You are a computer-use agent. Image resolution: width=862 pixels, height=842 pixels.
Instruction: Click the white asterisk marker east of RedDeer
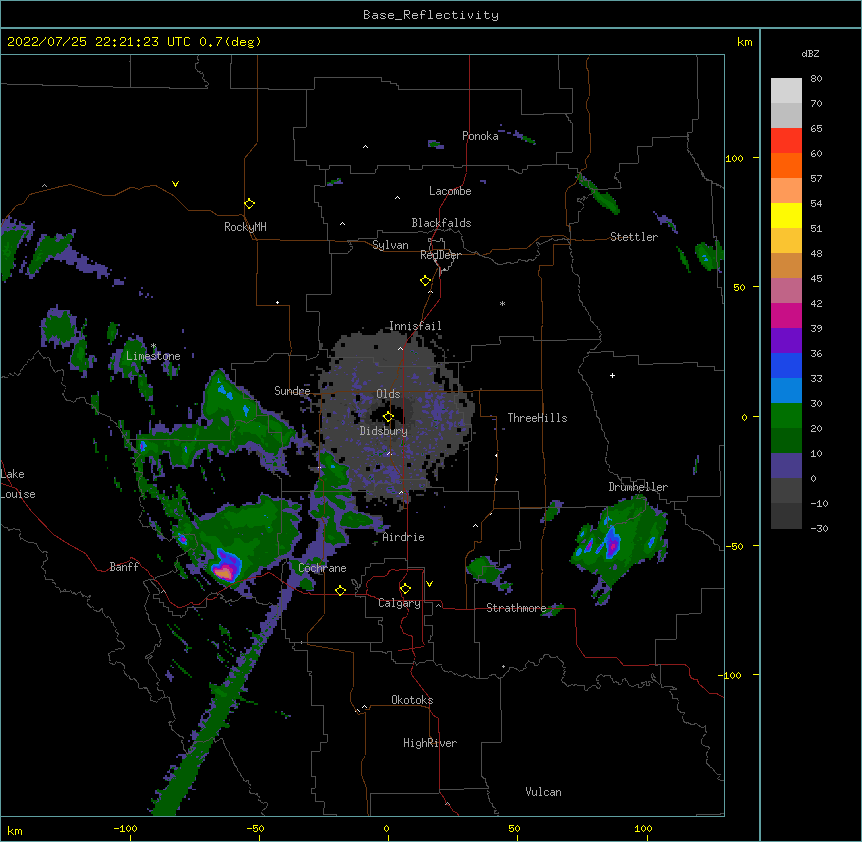tap(502, 303)
